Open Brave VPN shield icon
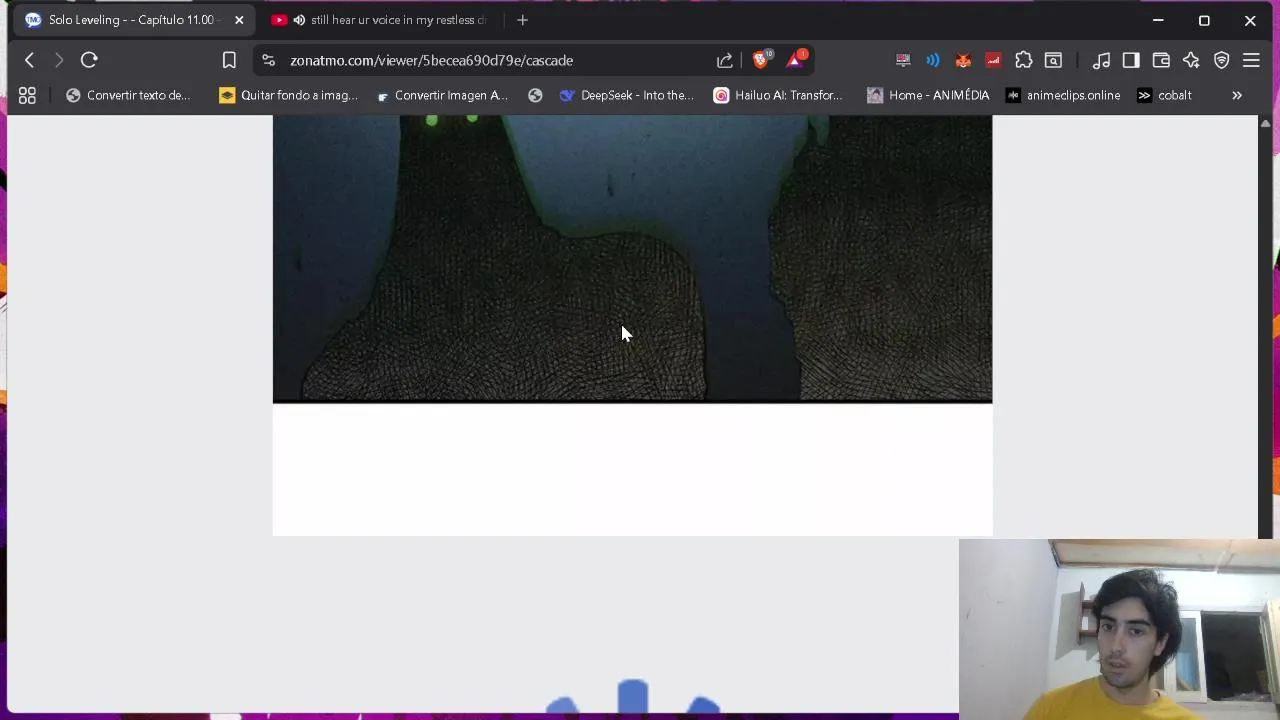The height and width of the screenshot is (720, 1280). click(1221, 60)
